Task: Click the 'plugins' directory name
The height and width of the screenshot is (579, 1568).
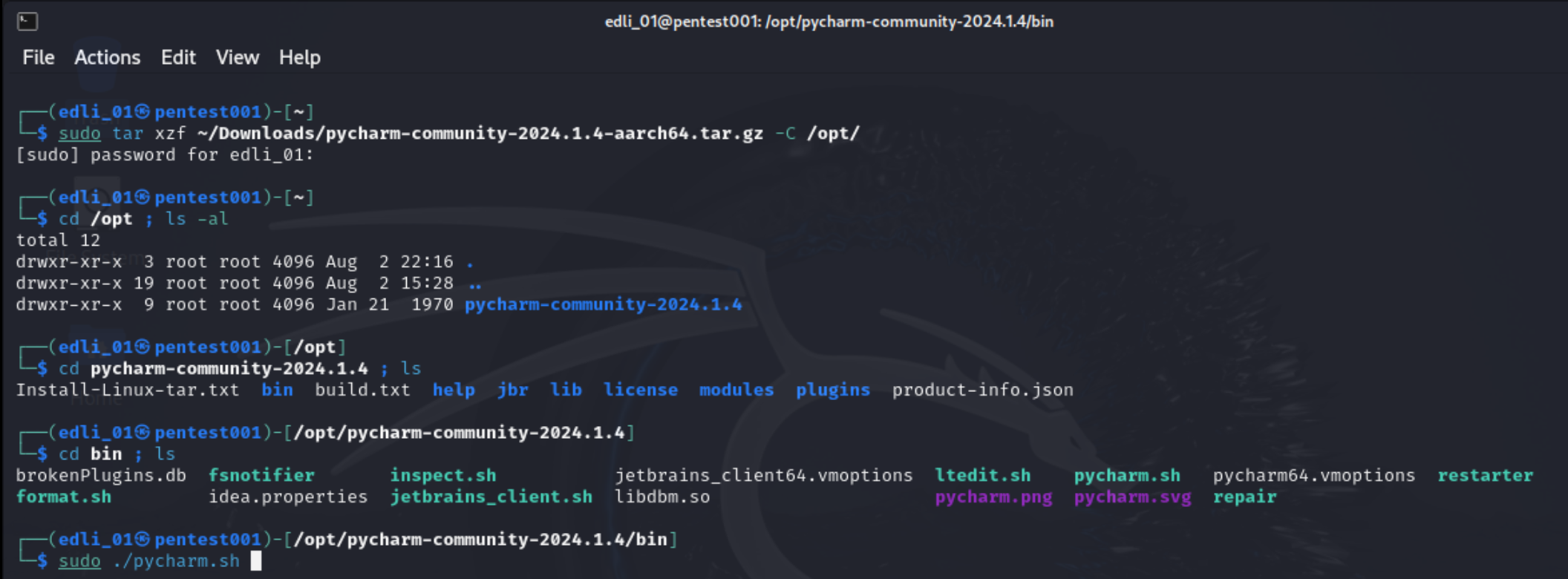Action: pyautogui.click(x=832, y=390)
